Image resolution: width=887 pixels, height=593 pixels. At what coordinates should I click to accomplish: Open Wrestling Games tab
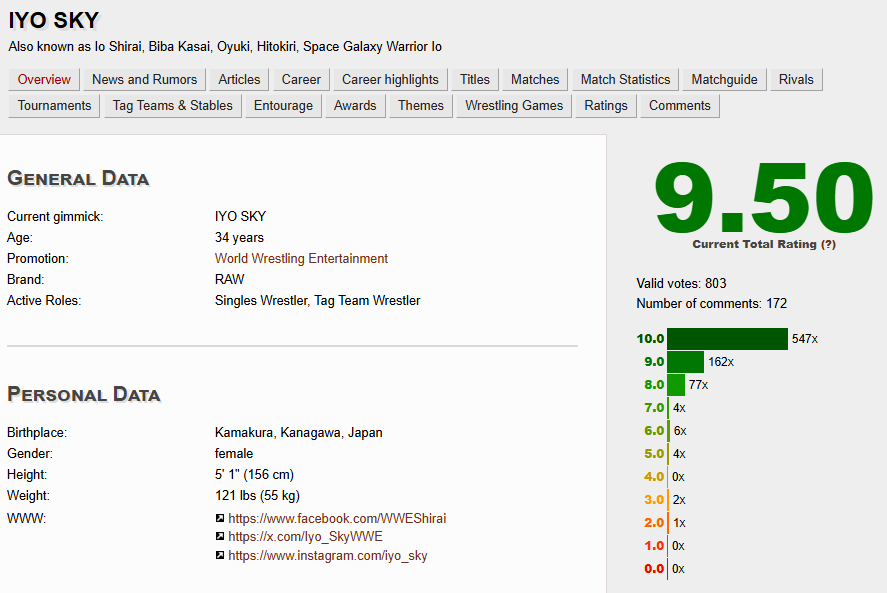[x=514, y=106]
